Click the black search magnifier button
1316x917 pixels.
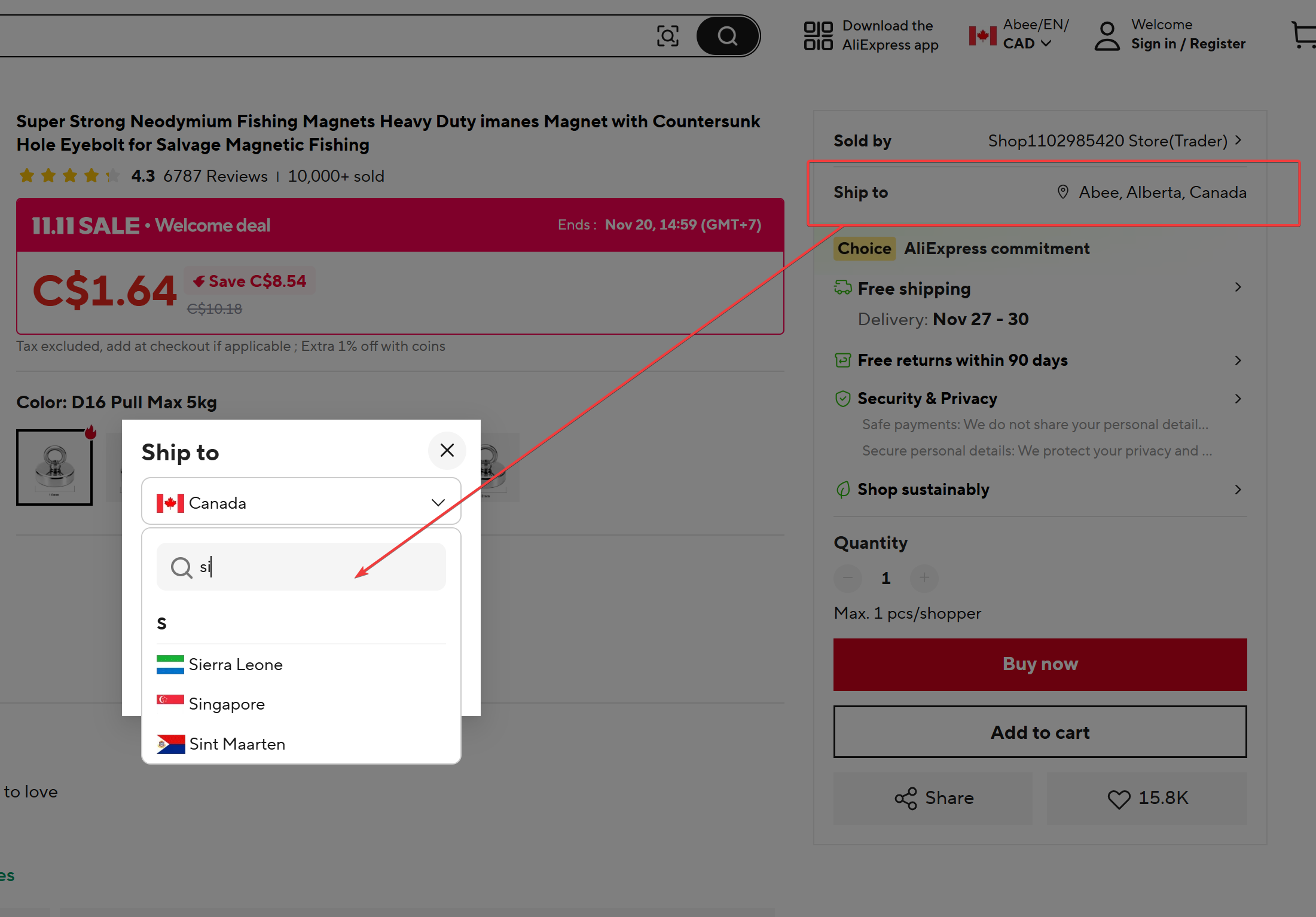pos(728,36)
